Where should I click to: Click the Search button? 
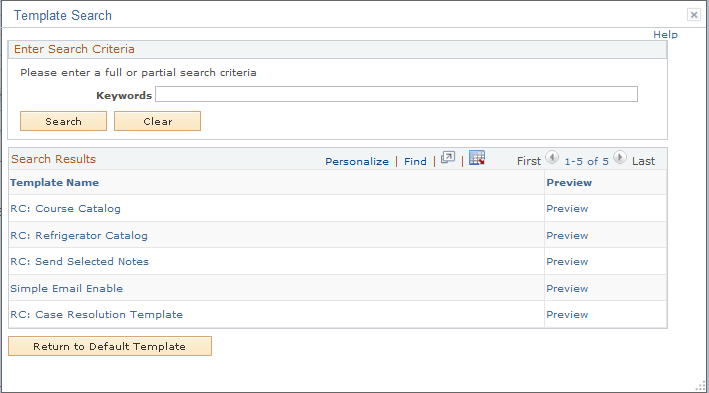(63, 121)
